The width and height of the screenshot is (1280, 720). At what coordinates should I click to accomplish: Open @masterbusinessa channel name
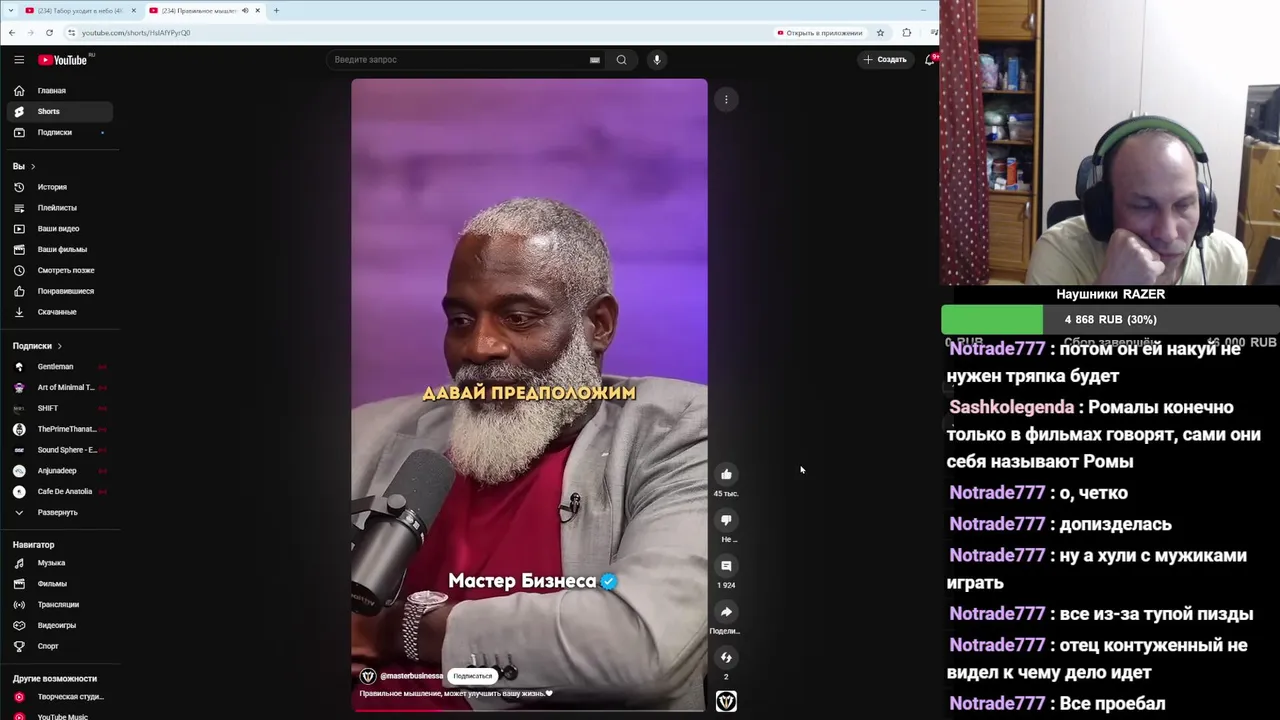pyautogui.click(x=411, y=676)
